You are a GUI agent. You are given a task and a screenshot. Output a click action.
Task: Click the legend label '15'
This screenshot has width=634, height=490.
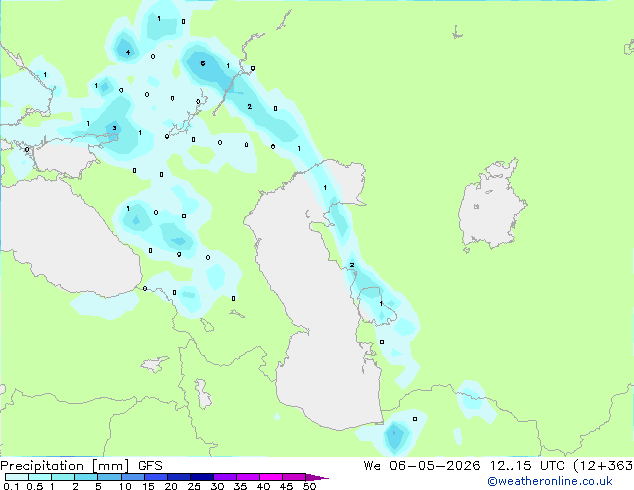tap(148, 486)
